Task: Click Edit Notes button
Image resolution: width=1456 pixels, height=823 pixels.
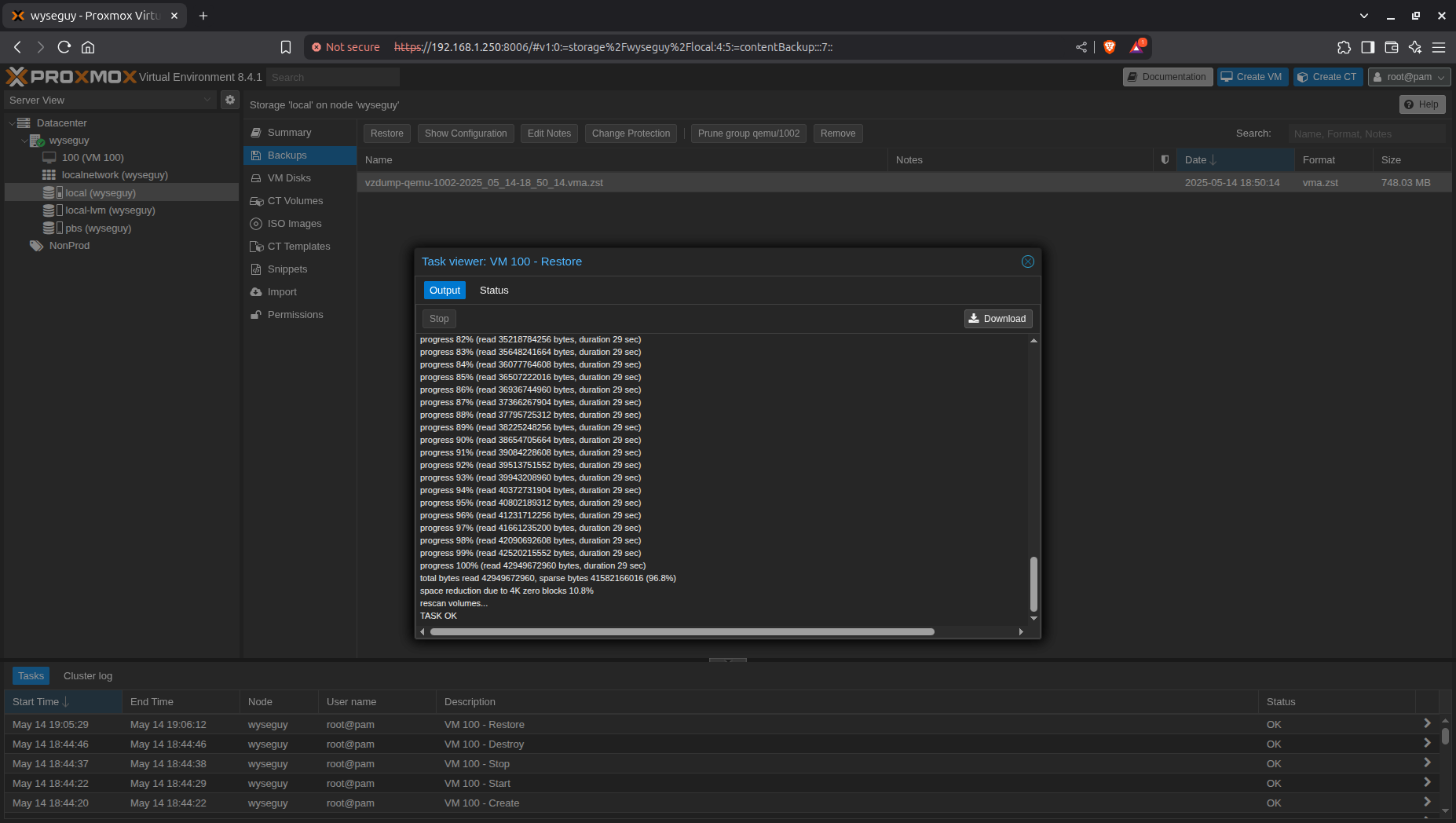Action: pyautogui.click(x=549, y=134)
